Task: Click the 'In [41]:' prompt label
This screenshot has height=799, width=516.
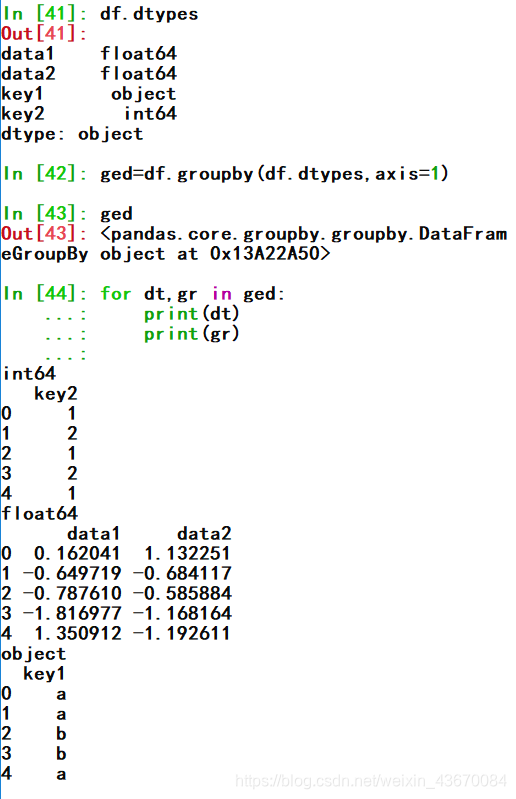Action: pyautogui.click(x=44, y=14)
